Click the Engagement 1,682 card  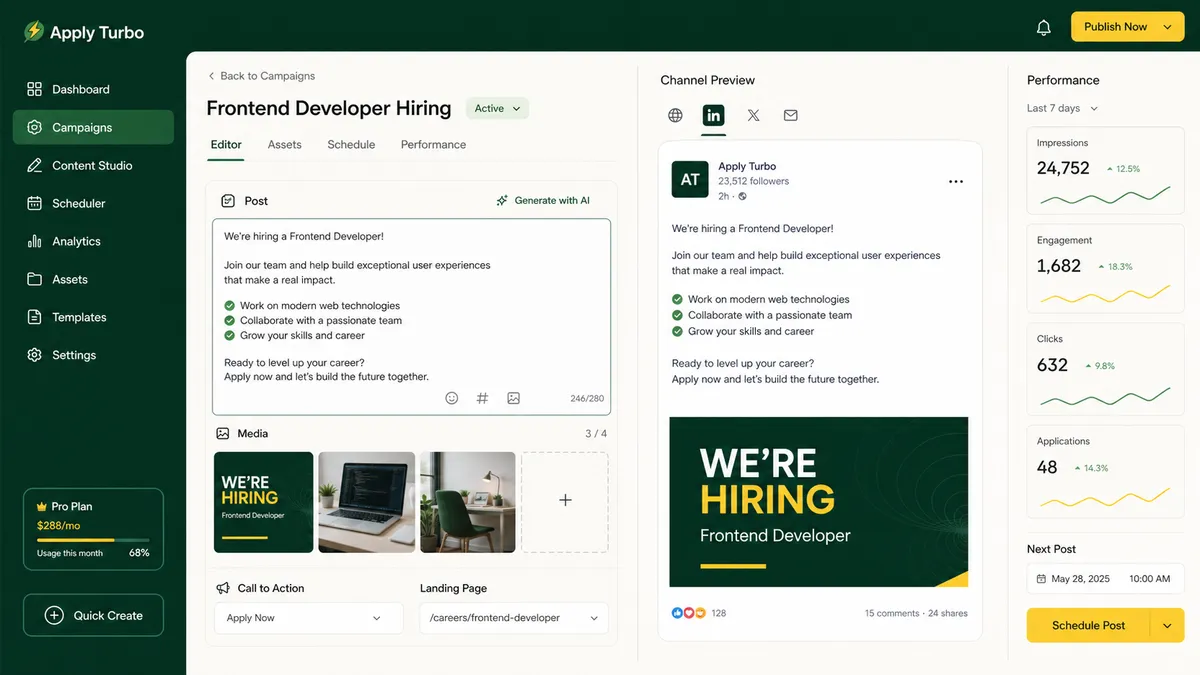click(x=1105, y=269)
